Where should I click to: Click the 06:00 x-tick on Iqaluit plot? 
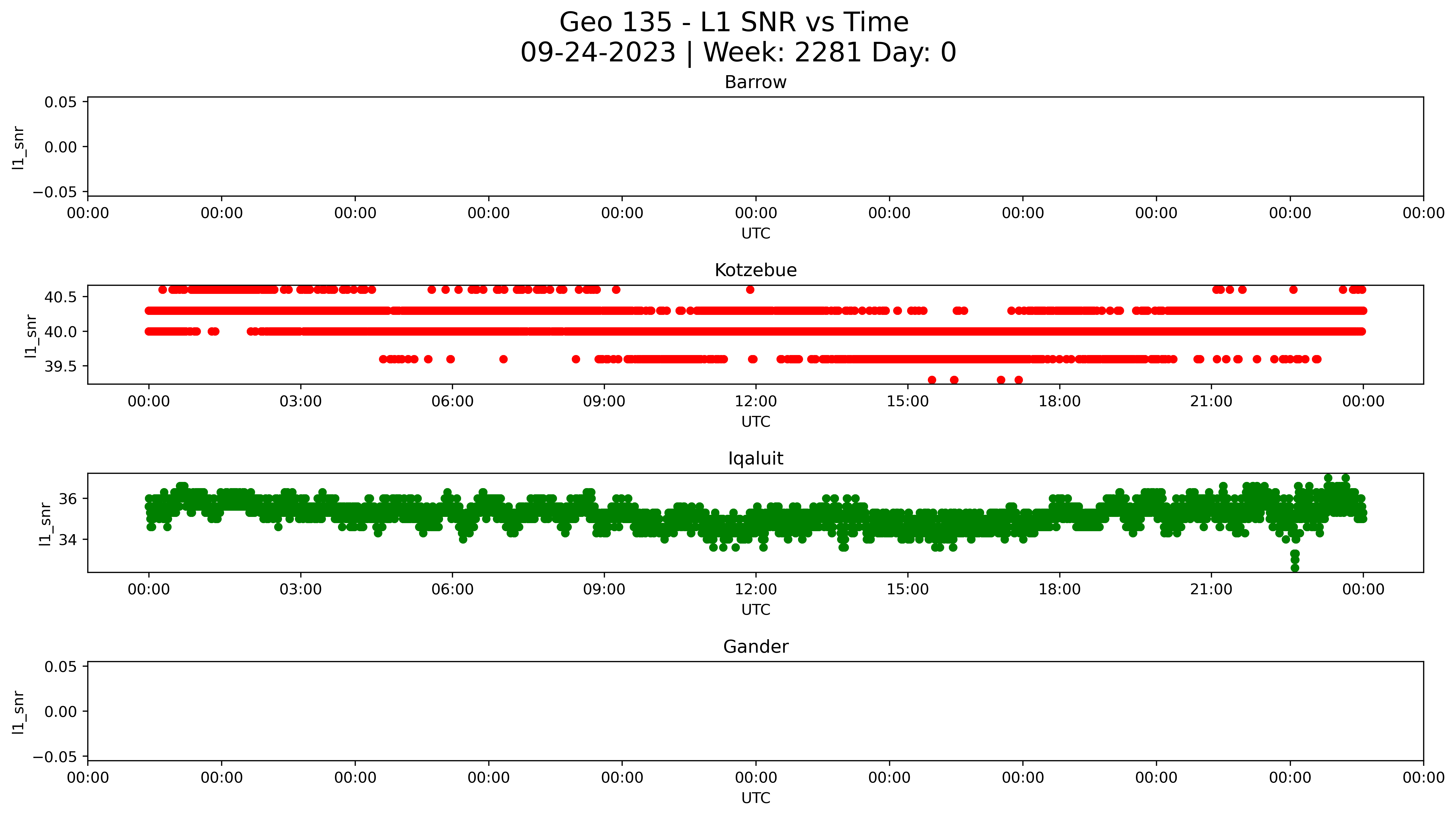[452, 590]
